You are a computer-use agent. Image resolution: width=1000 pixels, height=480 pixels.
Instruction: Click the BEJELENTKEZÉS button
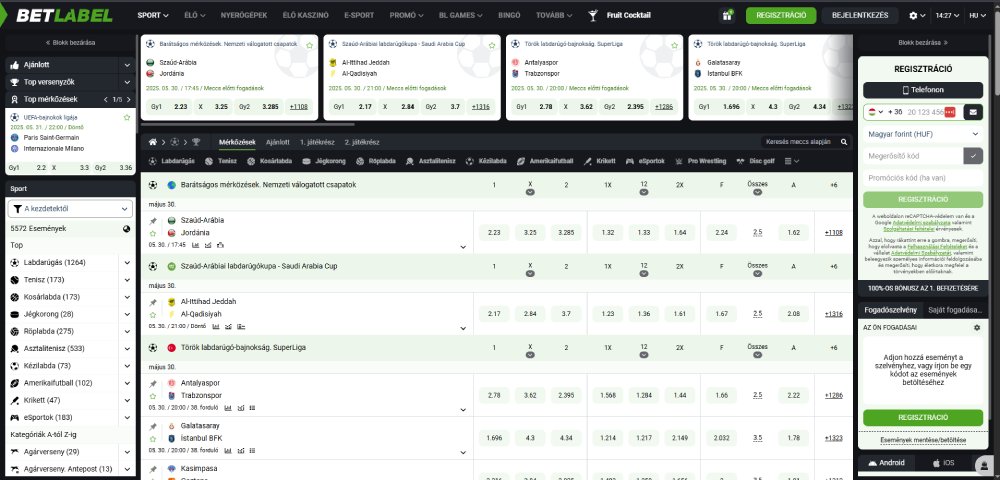click(860, 15)
